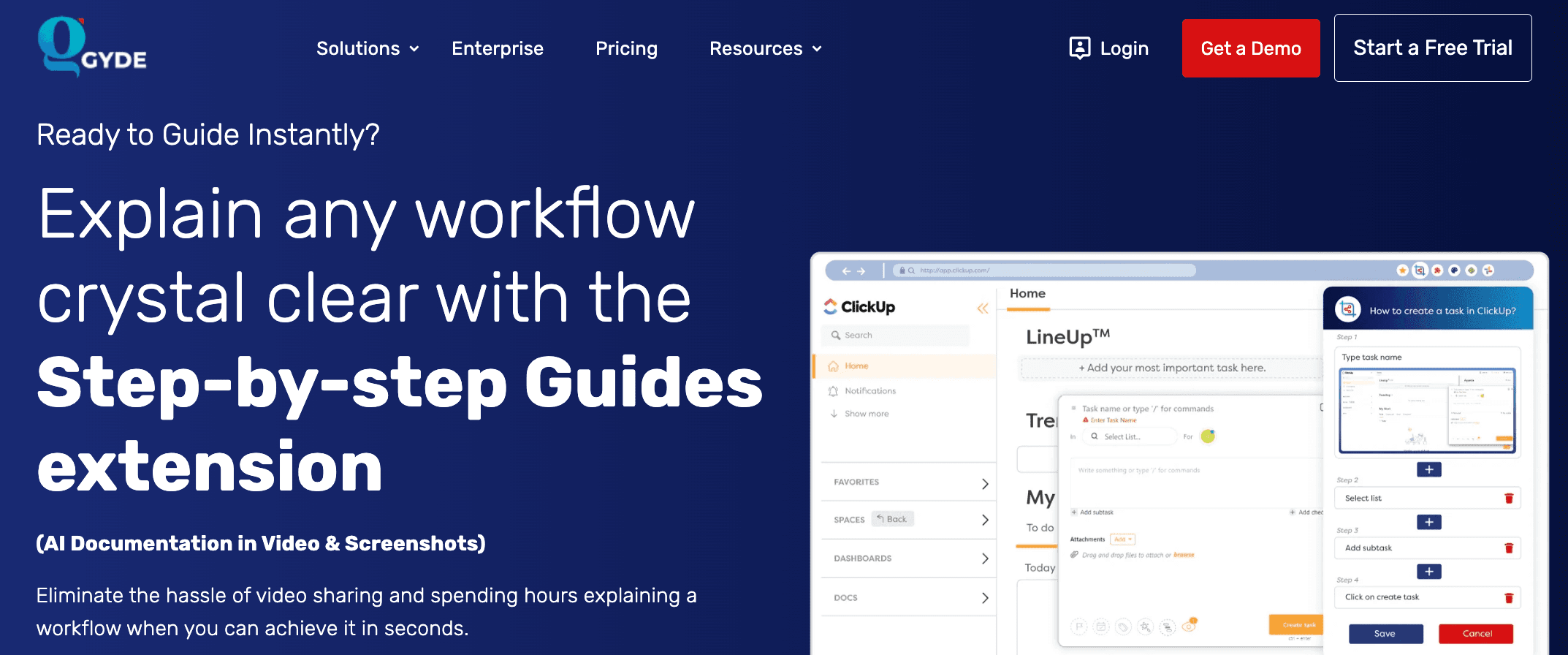This screenshot has height=655, width=1568.
Task: Click the browser back arrow in demo
Action: (846, 271)
